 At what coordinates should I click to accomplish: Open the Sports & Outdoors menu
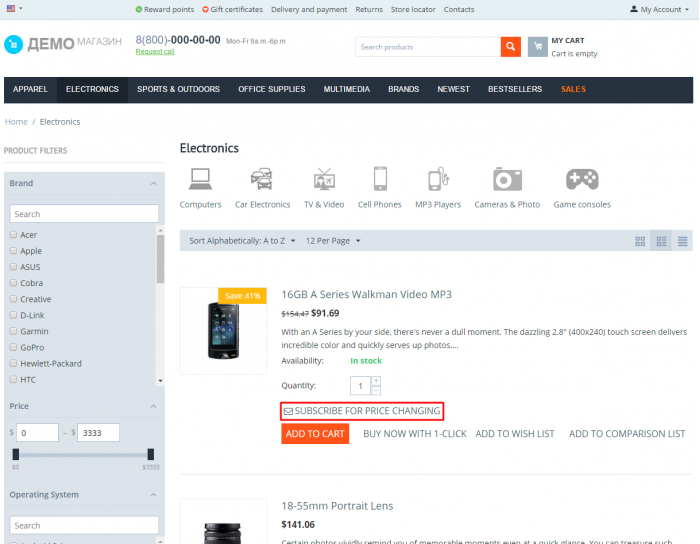pyautogui.click(x=179, y=89)
